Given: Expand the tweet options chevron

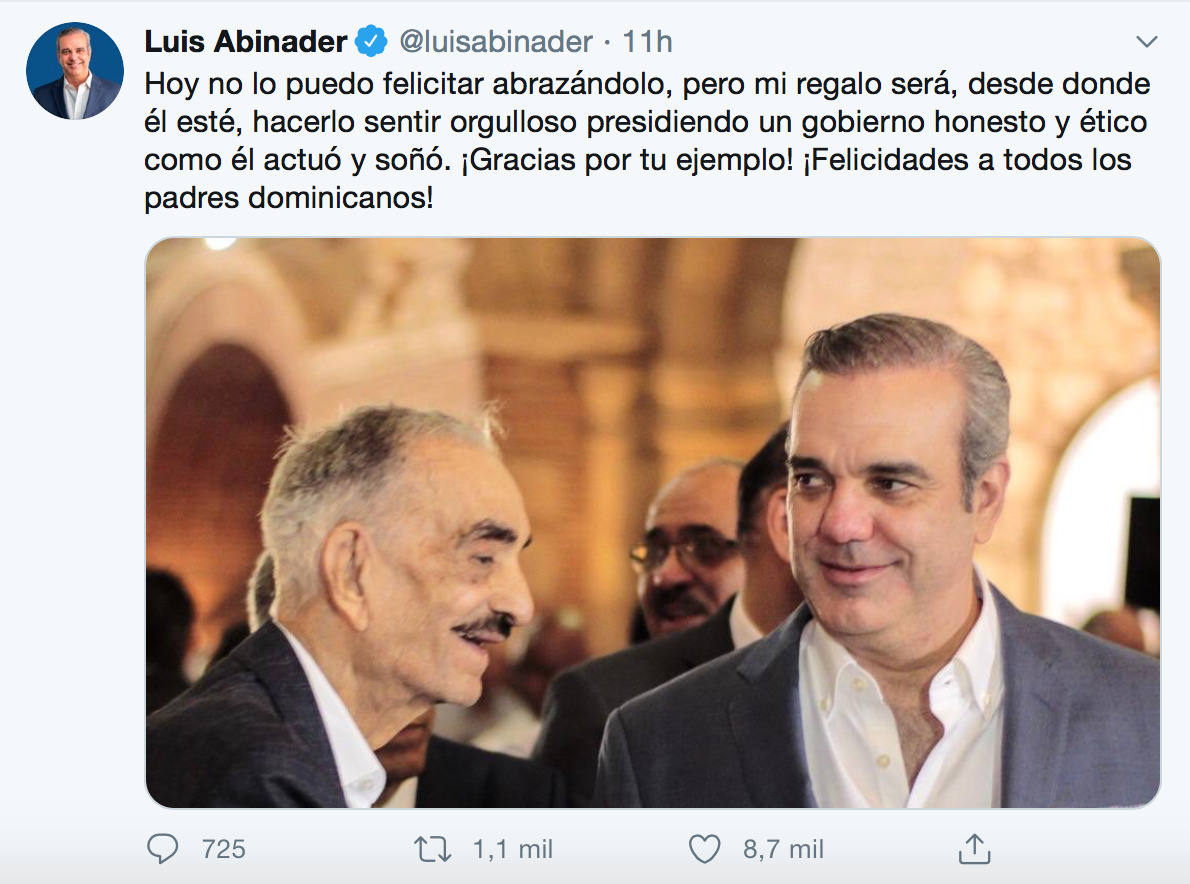Looking at the screenshot, I should (x=1147, y=42).
